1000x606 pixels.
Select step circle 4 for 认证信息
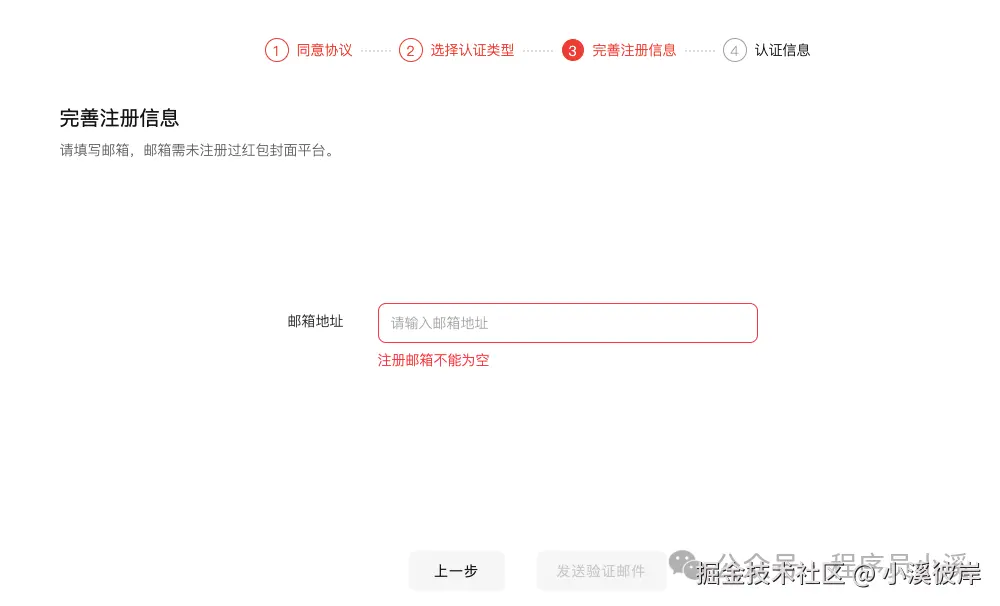[x=733, y=49]
